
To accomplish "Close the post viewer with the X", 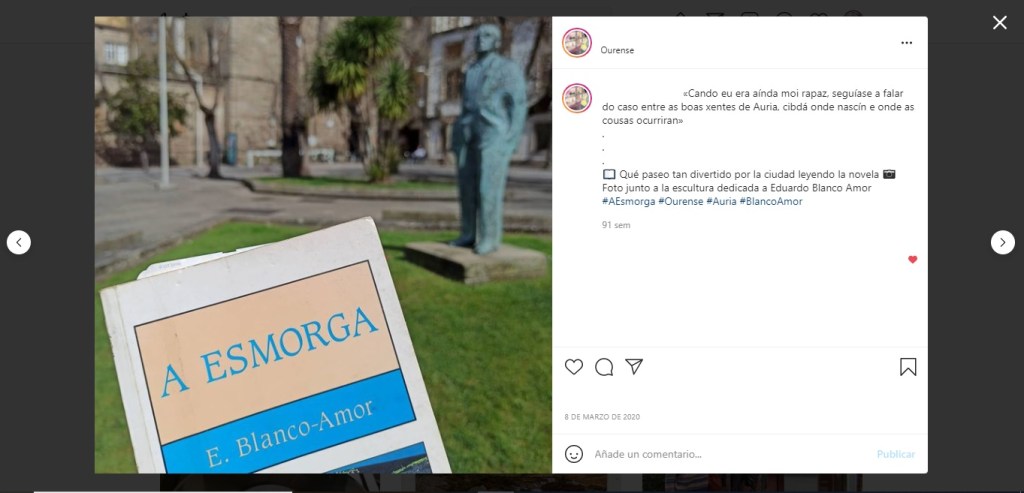I will tap(999, 23).
